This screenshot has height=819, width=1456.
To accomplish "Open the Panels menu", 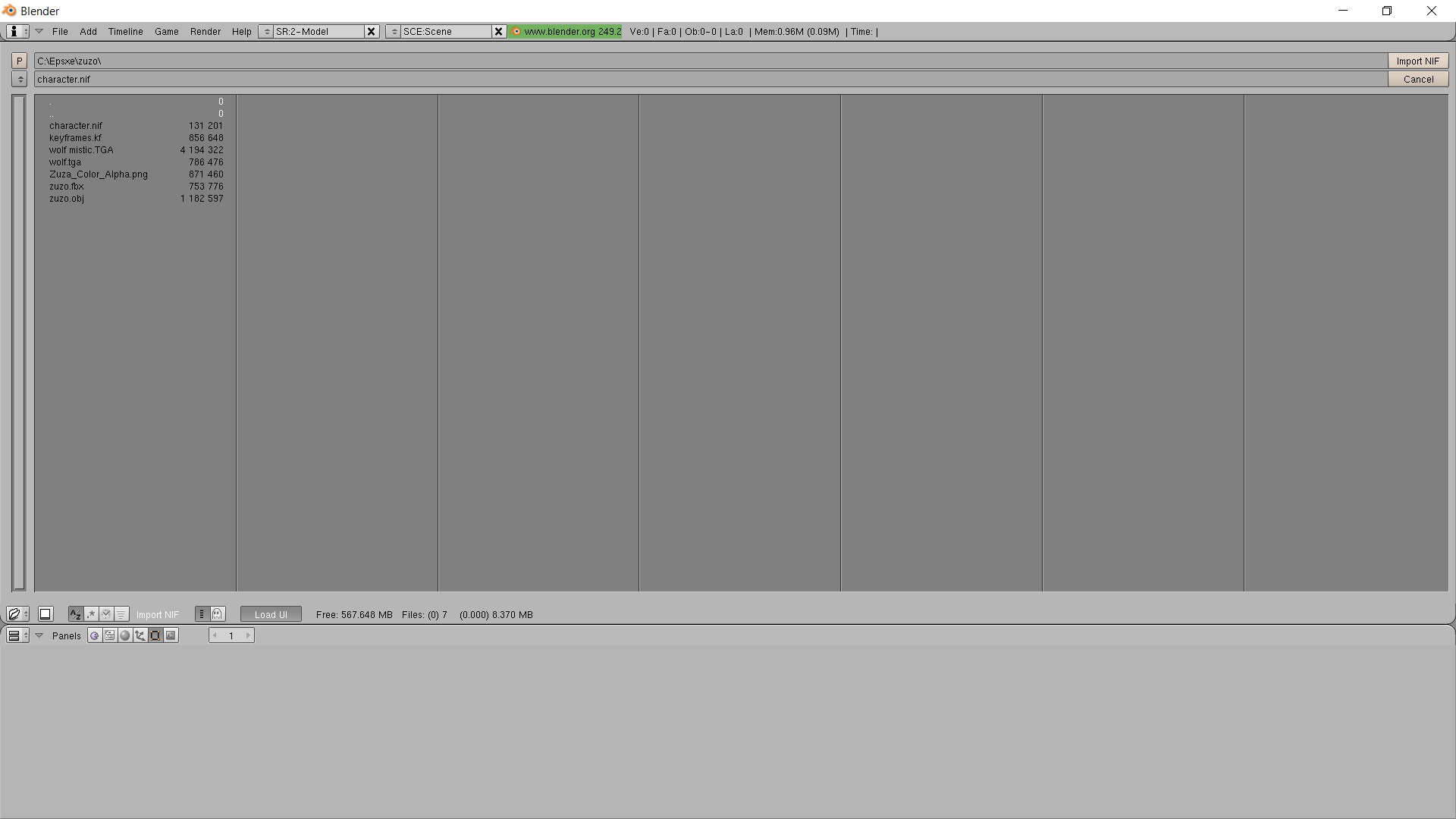I will coord(67,635).
